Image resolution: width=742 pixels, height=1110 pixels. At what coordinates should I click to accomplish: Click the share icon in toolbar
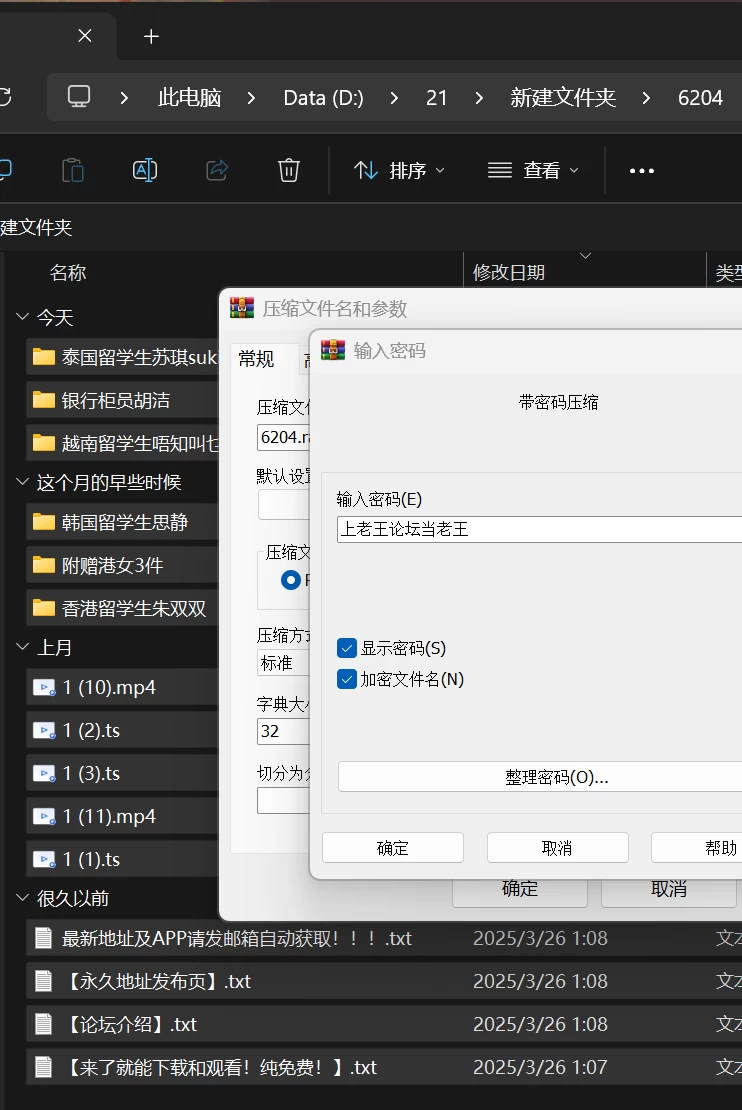217,171
